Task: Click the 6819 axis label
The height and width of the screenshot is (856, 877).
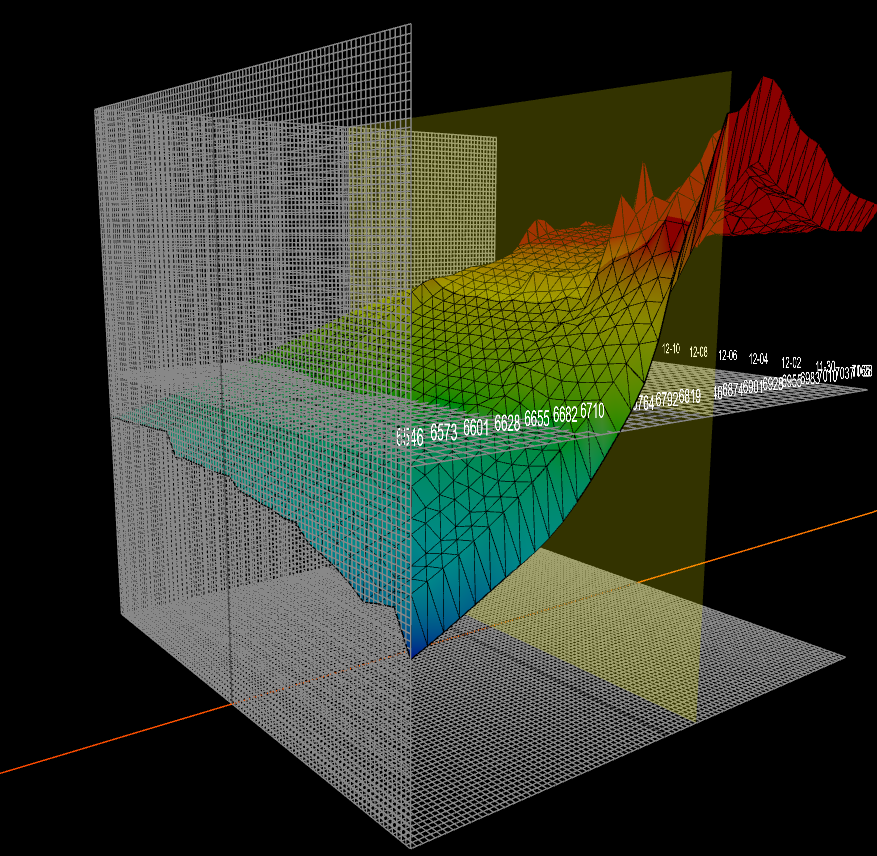Action: click(x=690, y=396)
